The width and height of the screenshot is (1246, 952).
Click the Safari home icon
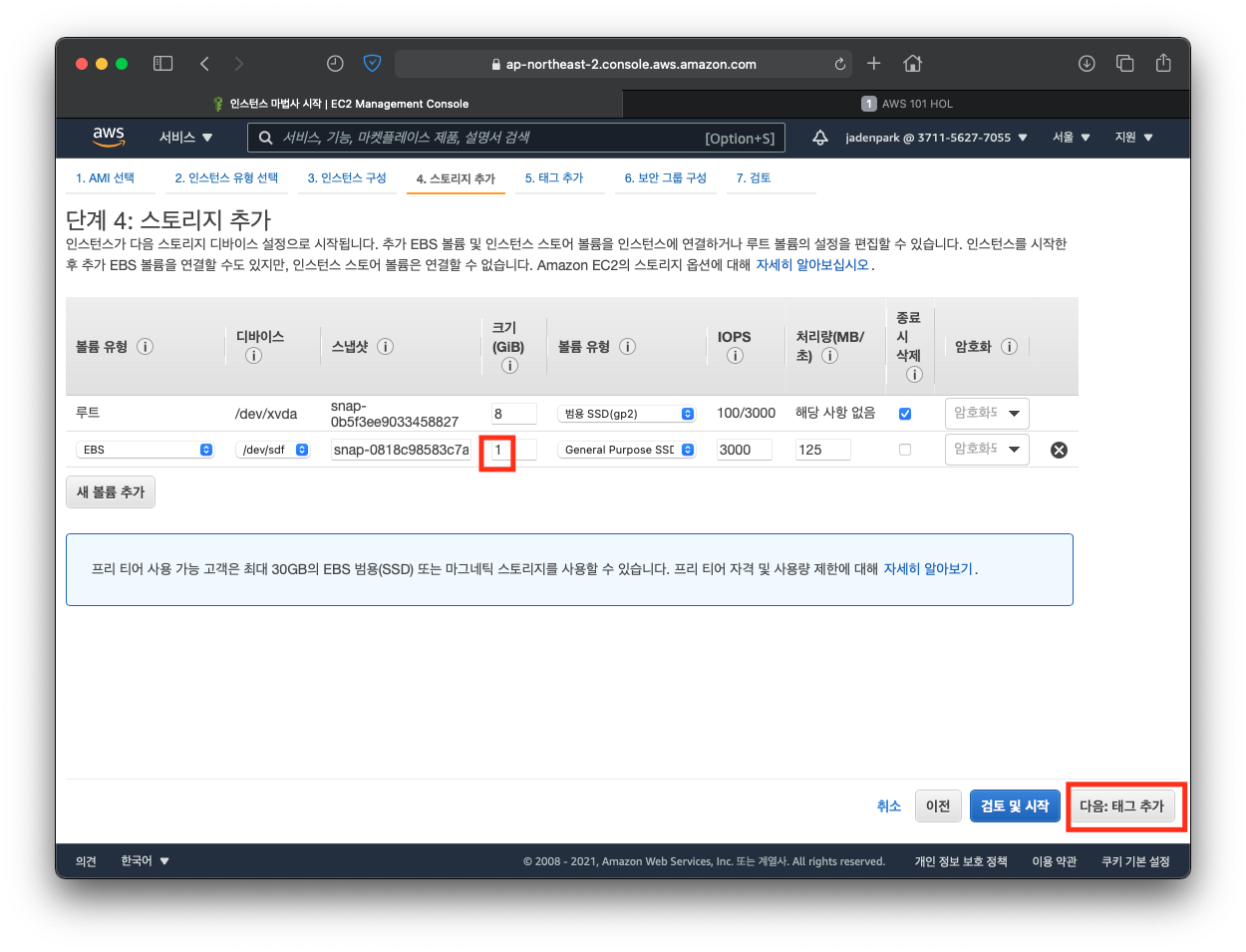(912, 64)
